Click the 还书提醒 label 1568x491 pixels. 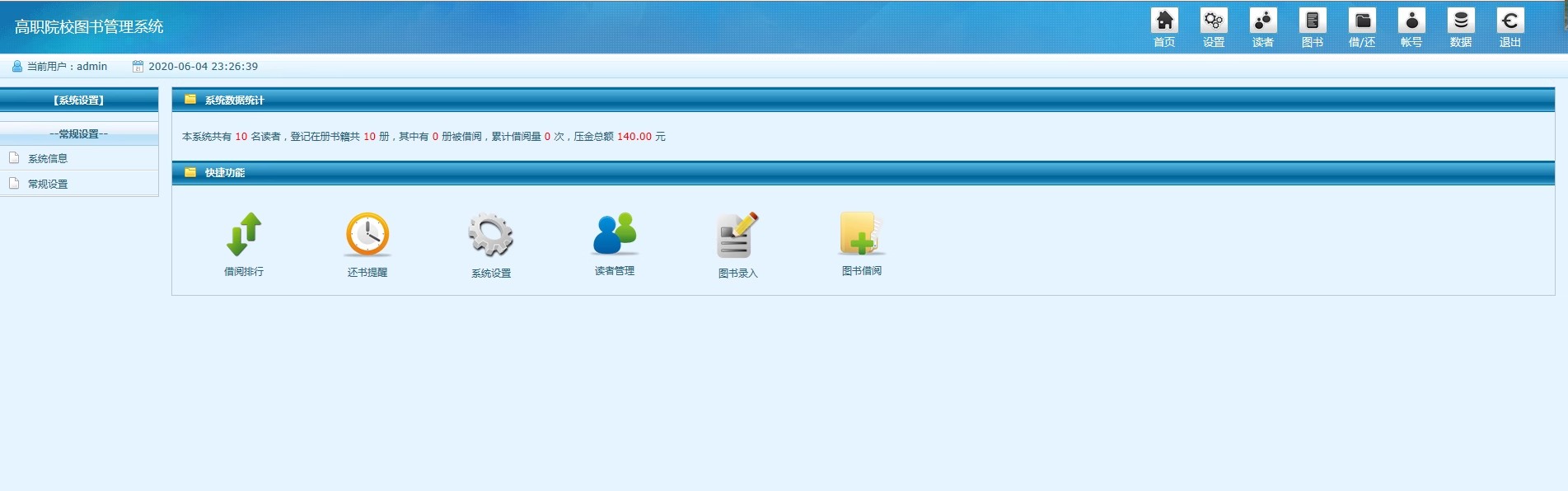click(x=367, y=272)
